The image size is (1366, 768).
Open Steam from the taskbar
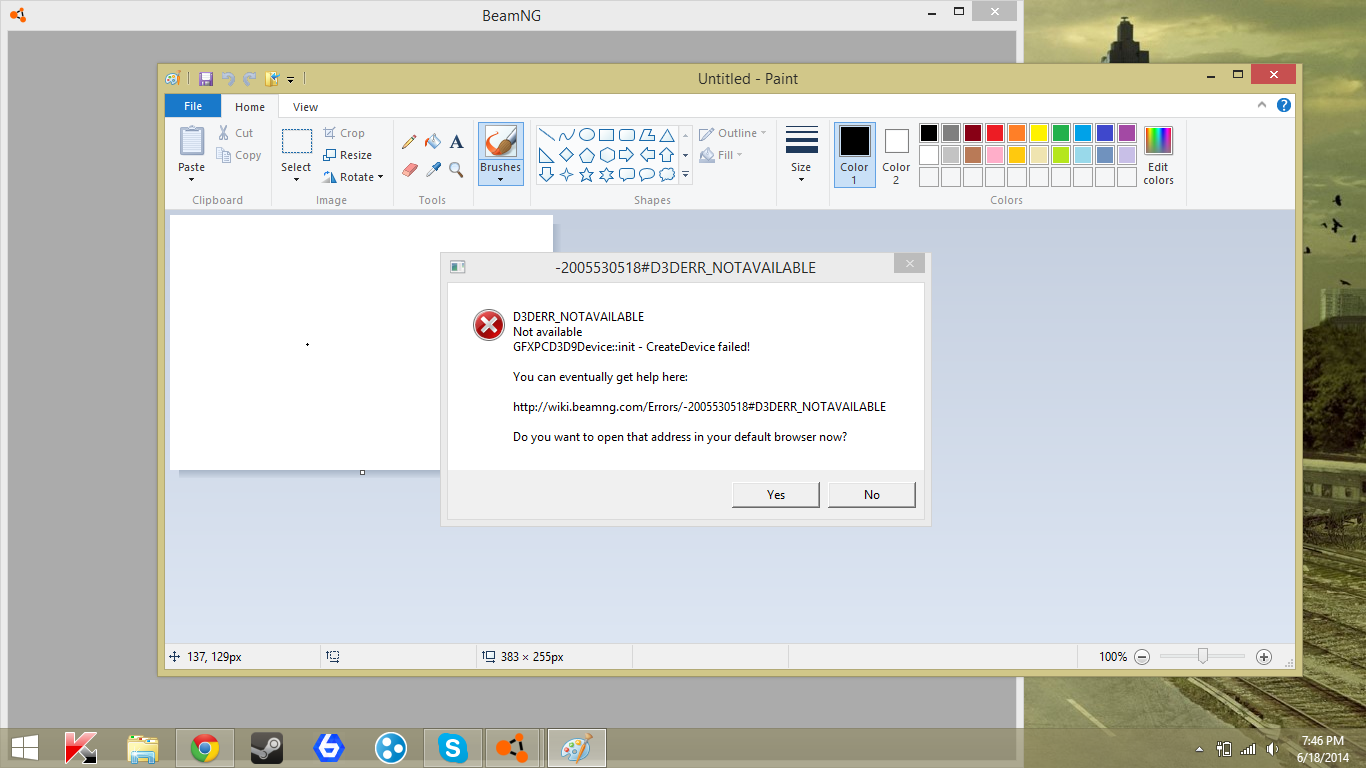click(x=267, y=748)
